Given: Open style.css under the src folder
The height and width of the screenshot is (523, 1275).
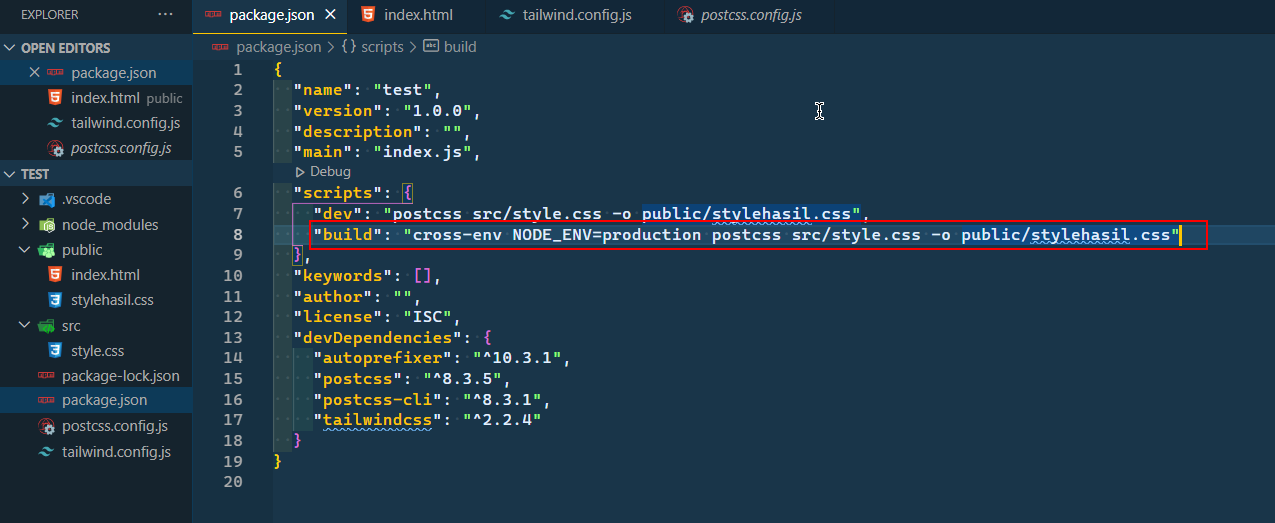Looking at the screenshot, I should click(97, 351).
